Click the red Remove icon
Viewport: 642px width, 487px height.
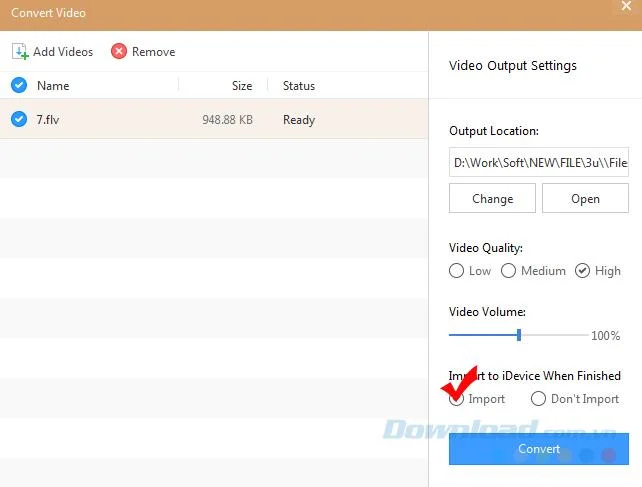(x=119, y=52)
